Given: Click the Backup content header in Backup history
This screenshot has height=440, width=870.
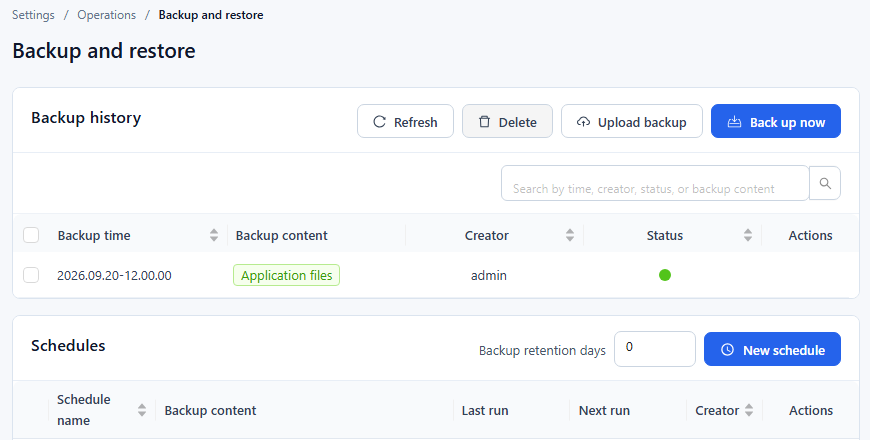Looking at the screenshot, I should pos(281,235).
